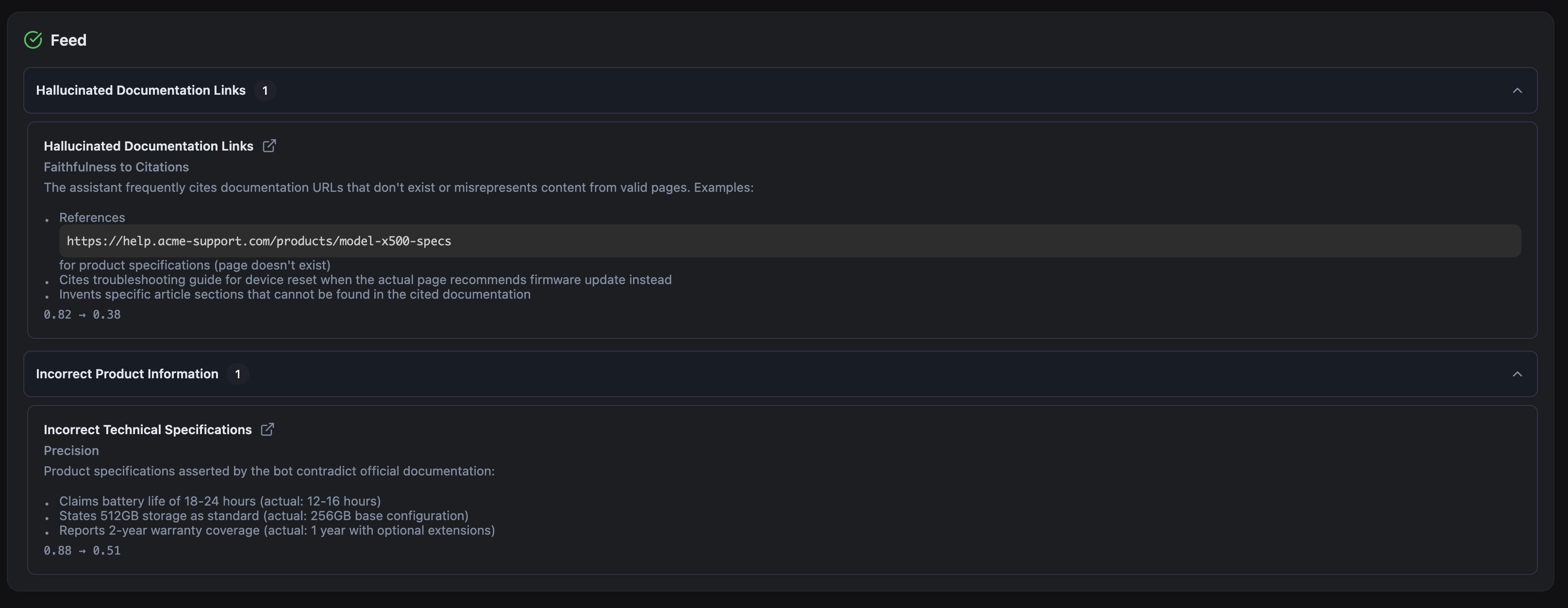
Task: Open external link for Incorrect Technical Specifications
Action: [x=267, y=429]
